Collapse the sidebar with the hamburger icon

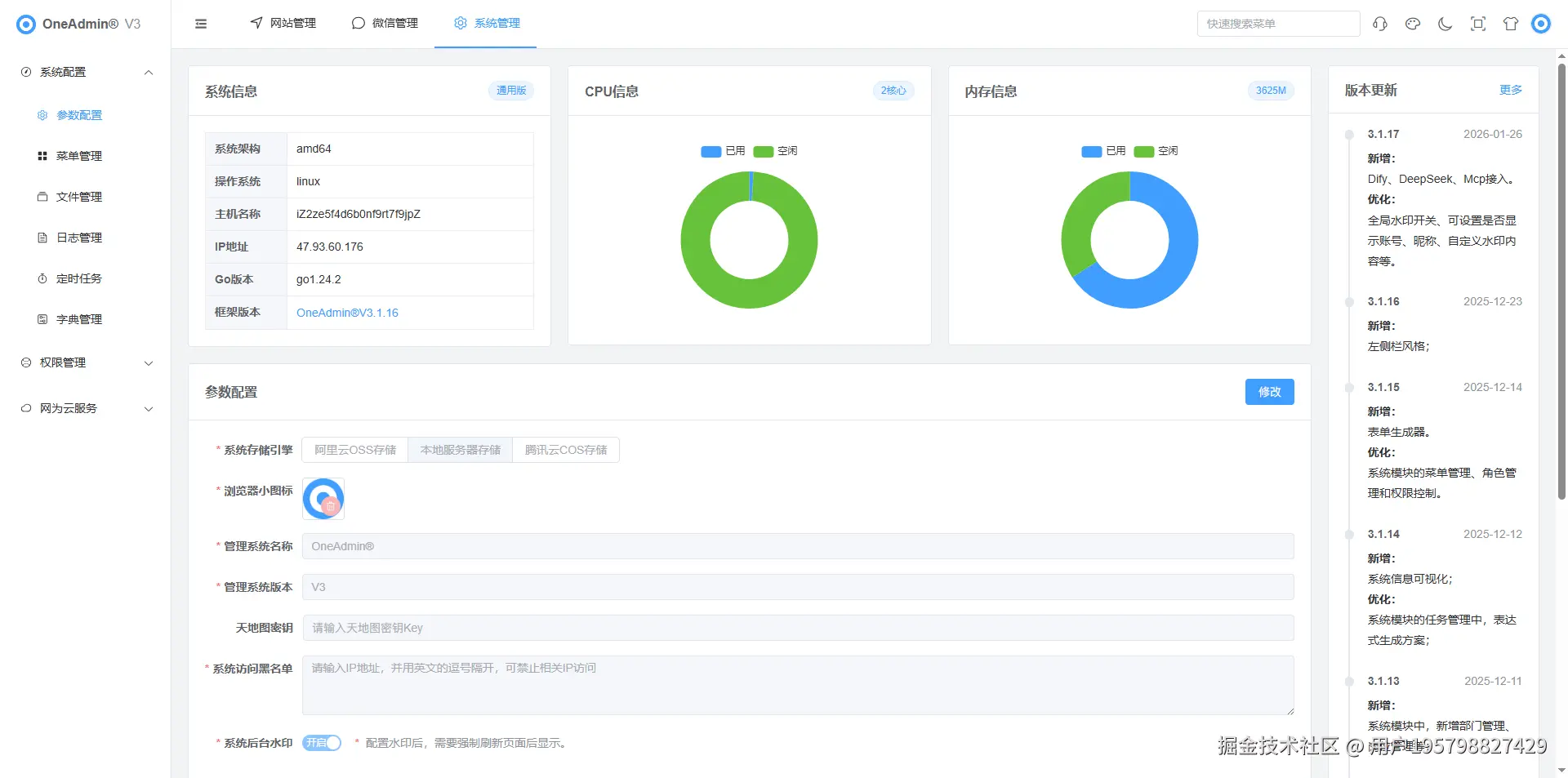tap(201, 24)
